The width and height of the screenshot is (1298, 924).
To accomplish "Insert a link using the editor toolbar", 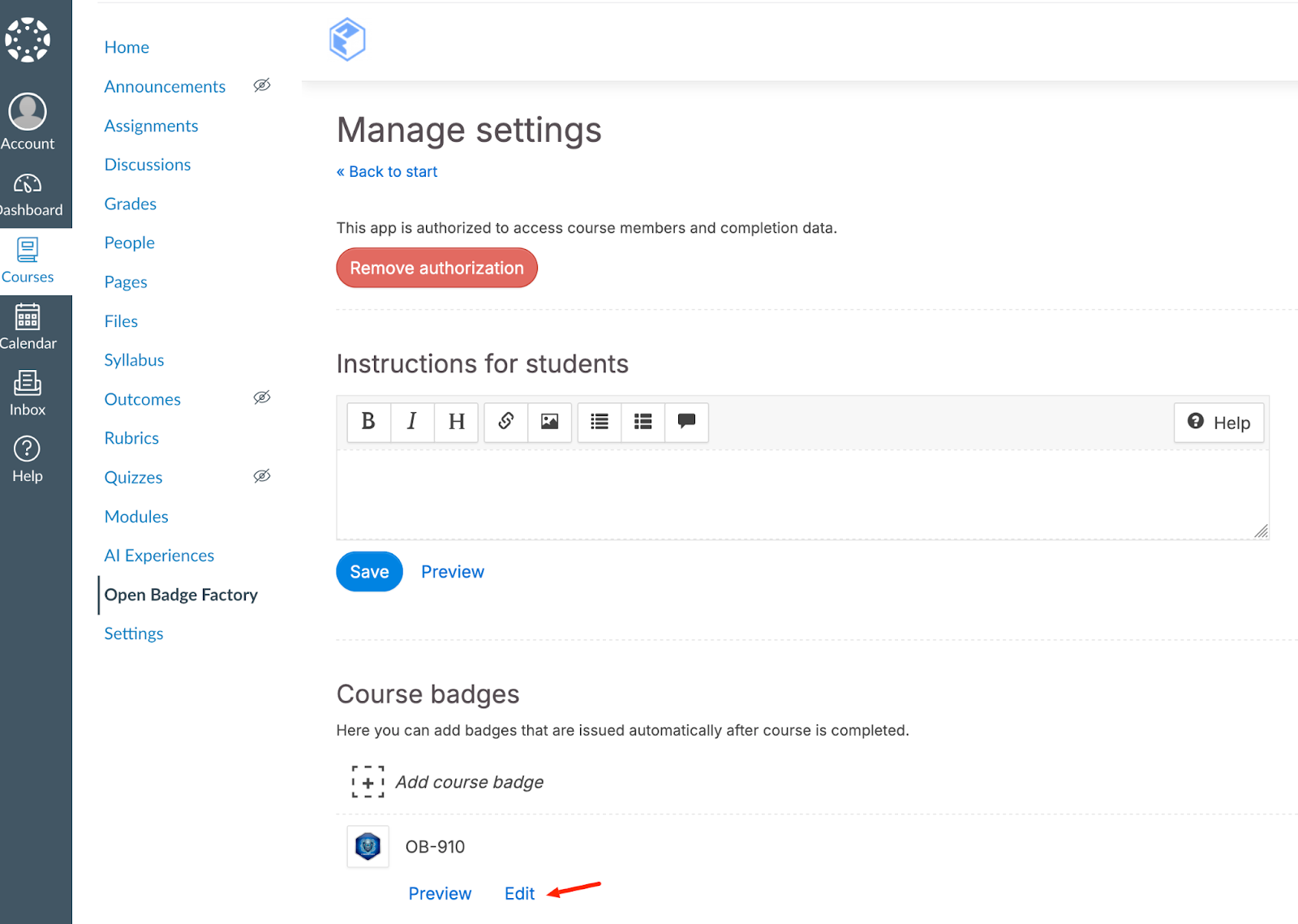I will (x=506, y=422).
